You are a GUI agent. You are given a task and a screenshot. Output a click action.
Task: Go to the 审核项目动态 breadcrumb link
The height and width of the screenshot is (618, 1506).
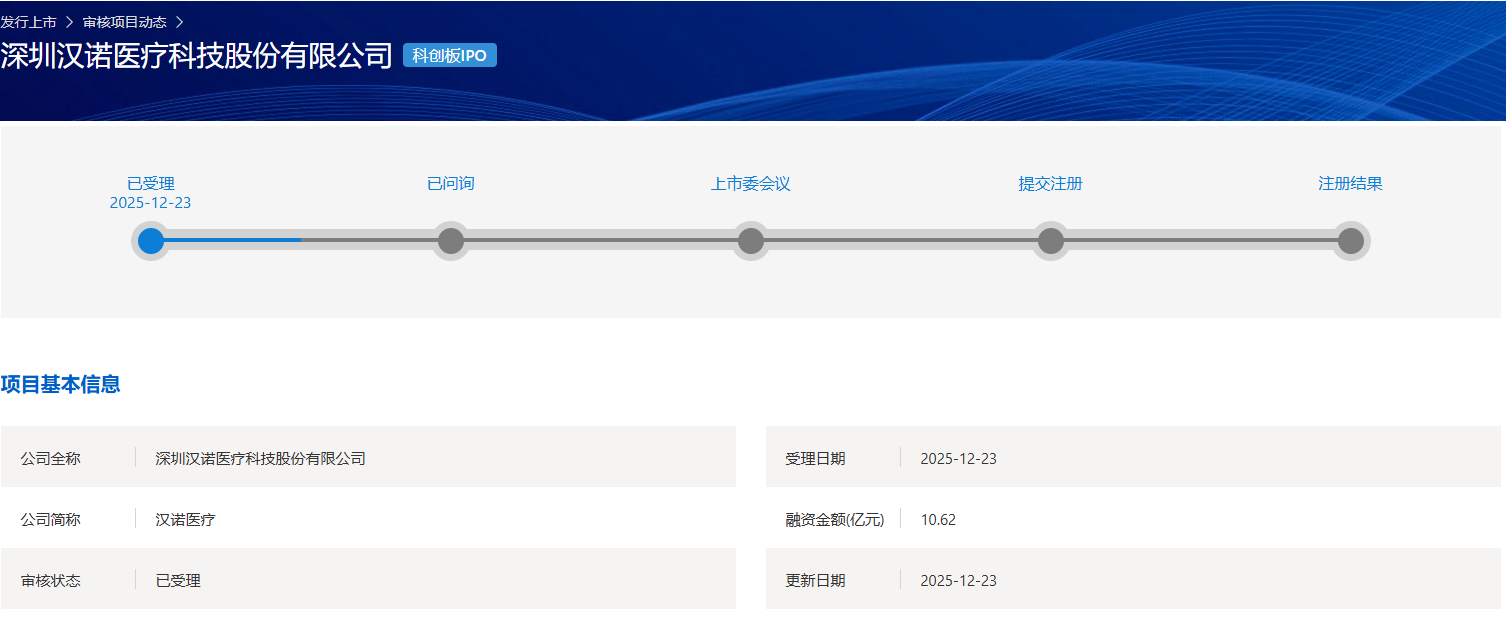[x=125, y=22]
